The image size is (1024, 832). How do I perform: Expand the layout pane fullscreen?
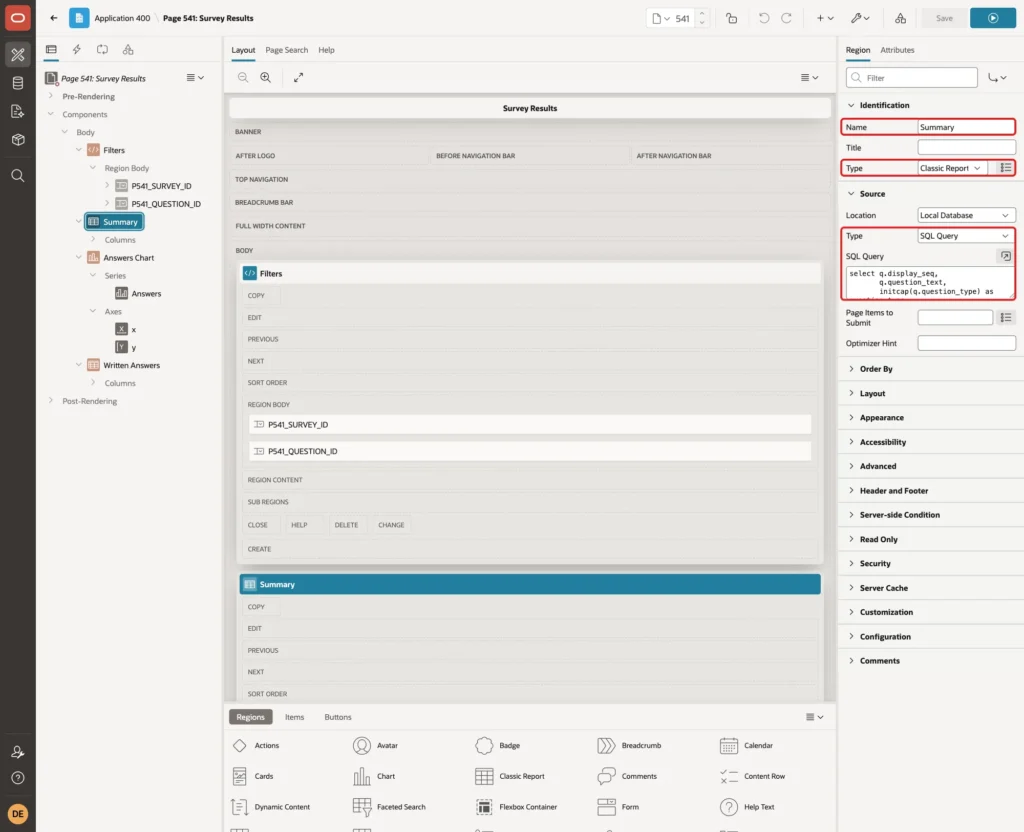point(298,78)
